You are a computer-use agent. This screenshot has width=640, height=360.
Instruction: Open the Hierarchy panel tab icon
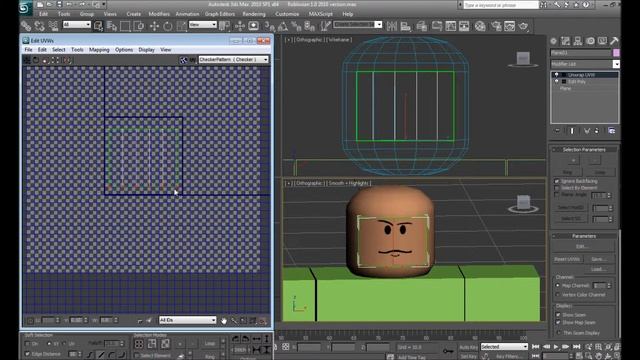(578, 41)
